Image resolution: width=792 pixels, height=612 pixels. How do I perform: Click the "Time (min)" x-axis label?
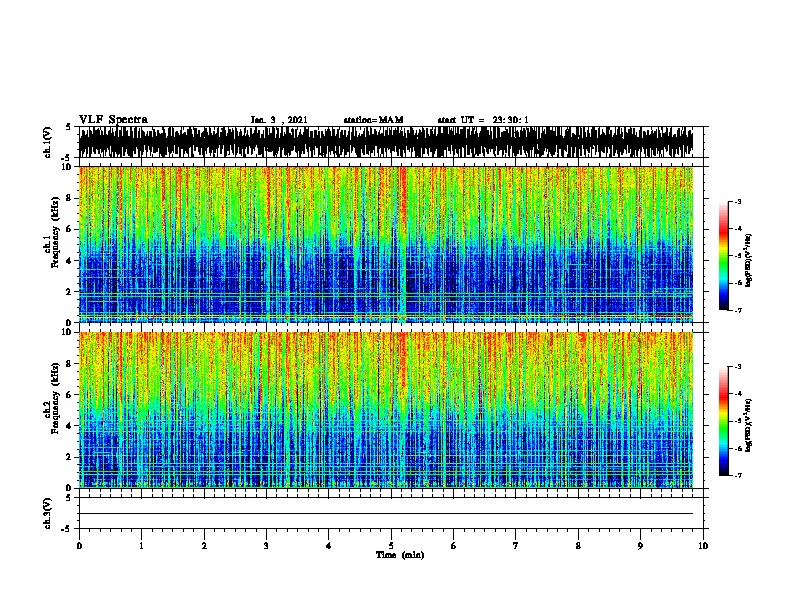pyautogui.click(x=400, y=555)
